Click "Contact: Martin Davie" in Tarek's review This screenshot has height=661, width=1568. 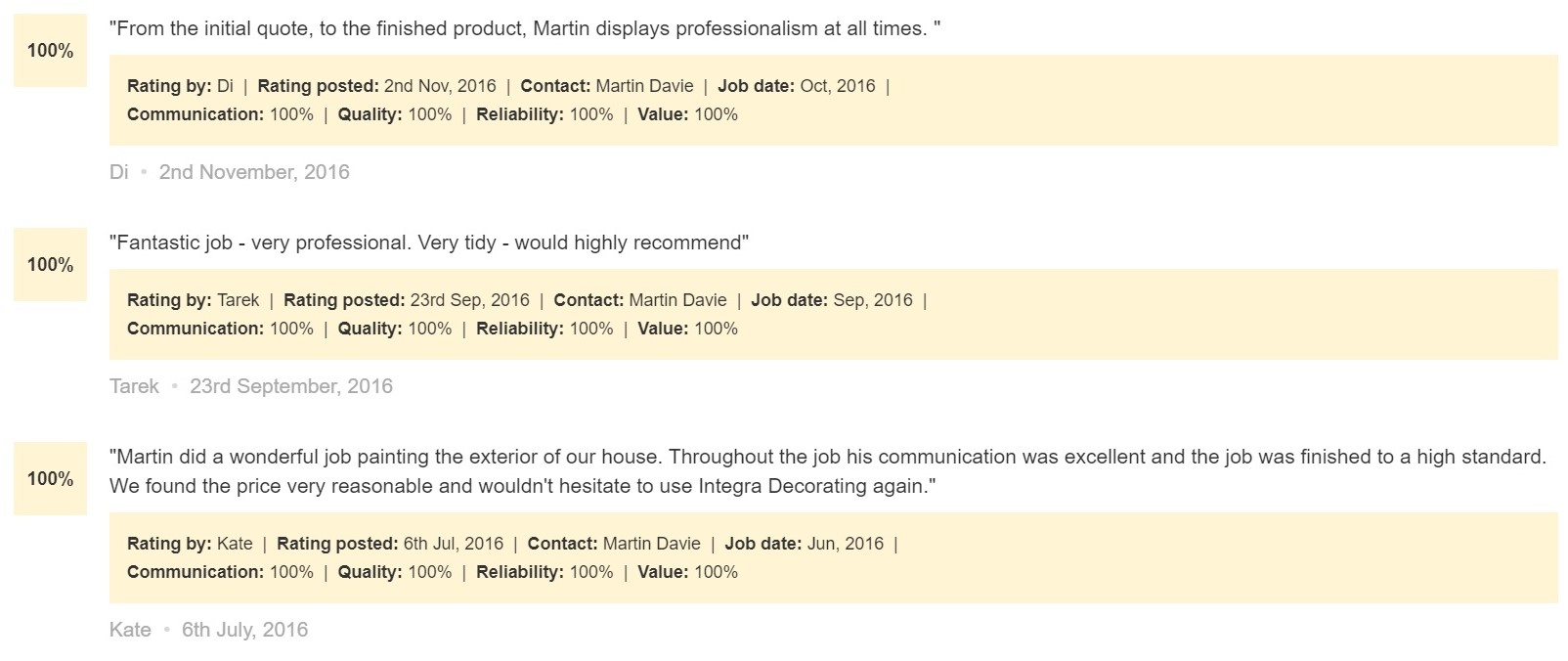coord(640,300)
